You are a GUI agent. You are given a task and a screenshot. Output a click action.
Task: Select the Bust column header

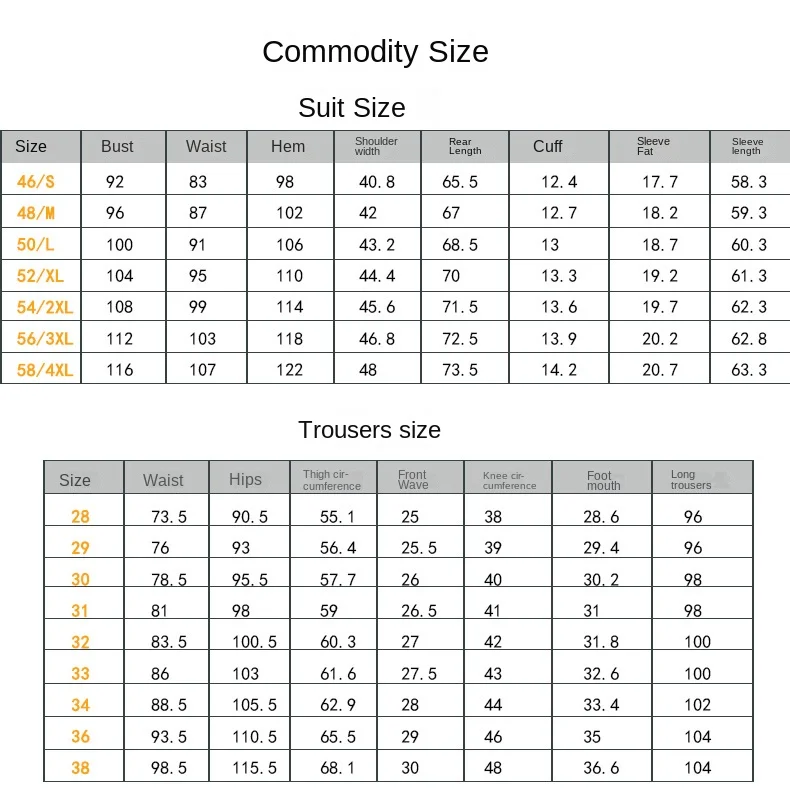117,146
